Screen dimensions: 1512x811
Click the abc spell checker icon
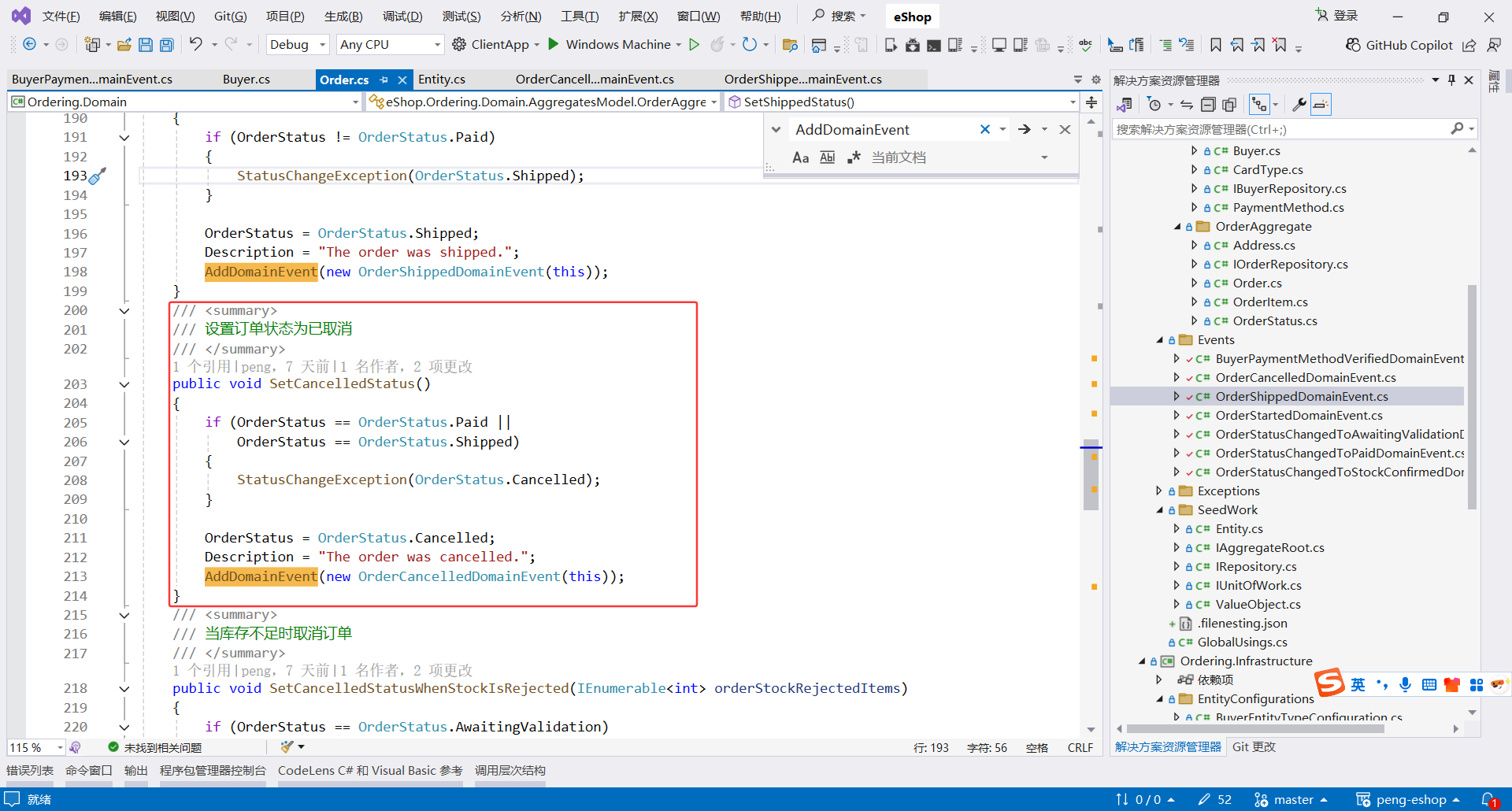coord(1085,45)
